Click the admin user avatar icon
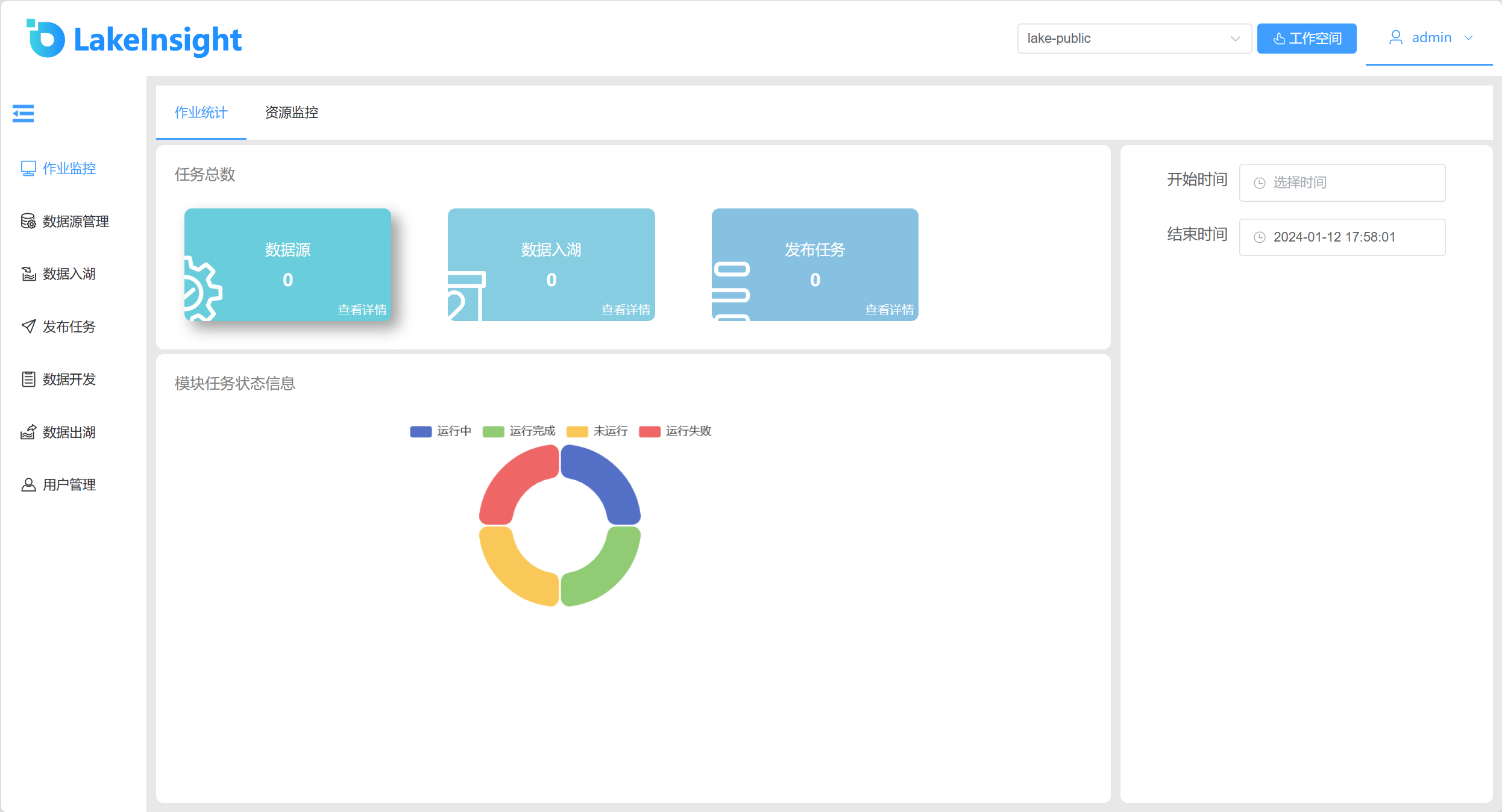1502x812 pixels. click(1395, 38)
